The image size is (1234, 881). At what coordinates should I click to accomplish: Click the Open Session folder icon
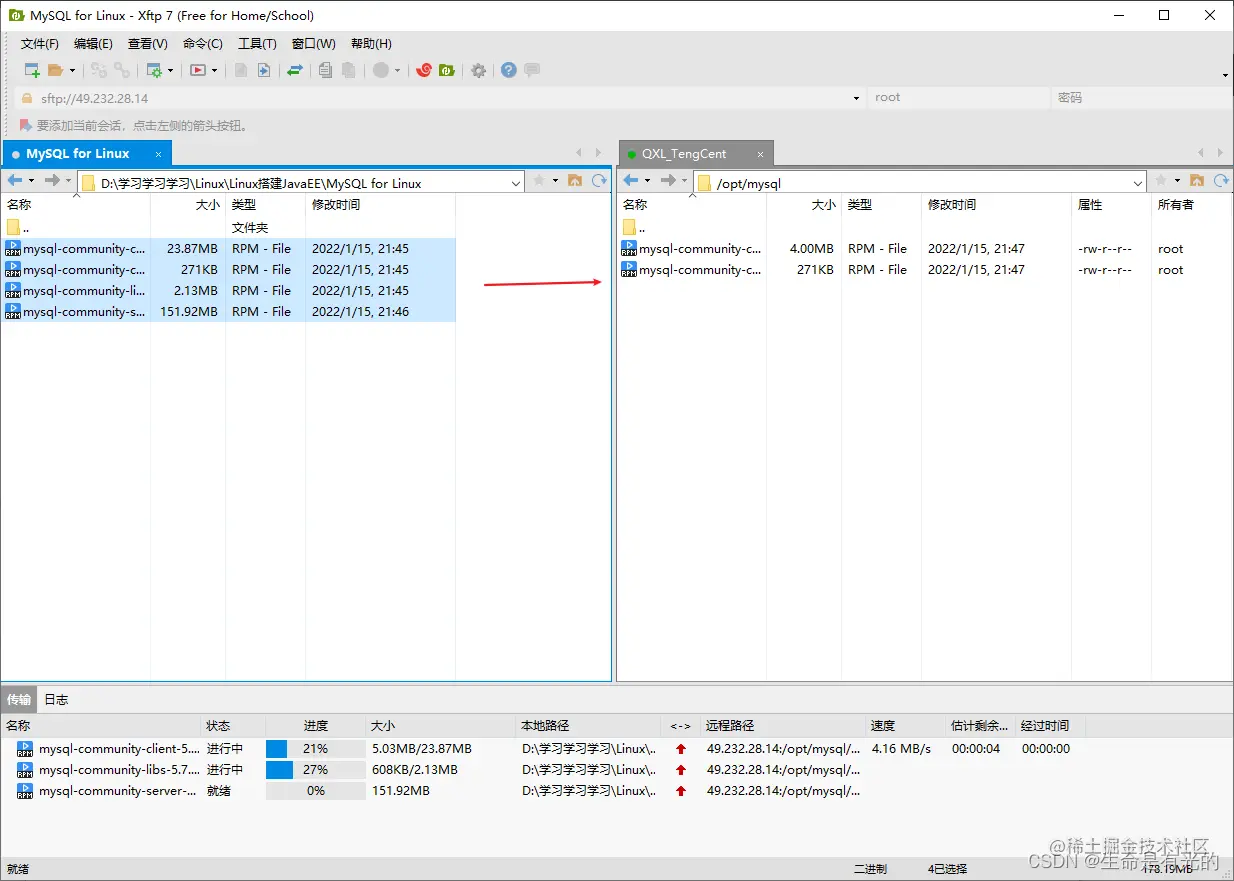pos(56,70)
